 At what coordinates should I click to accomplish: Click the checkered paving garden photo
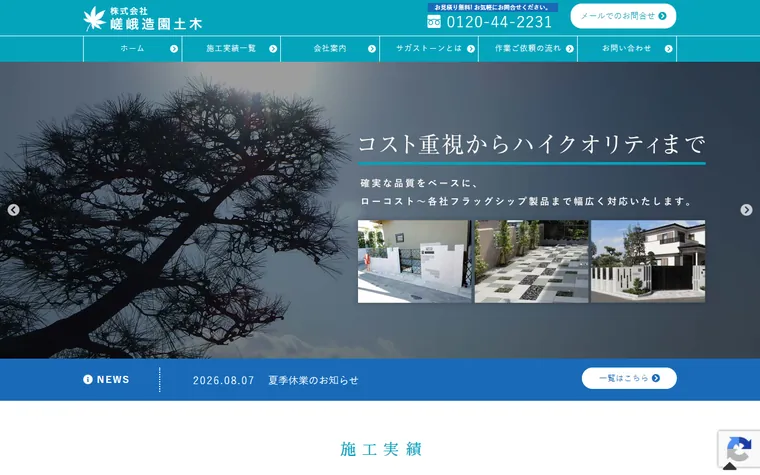pos(531,262)
